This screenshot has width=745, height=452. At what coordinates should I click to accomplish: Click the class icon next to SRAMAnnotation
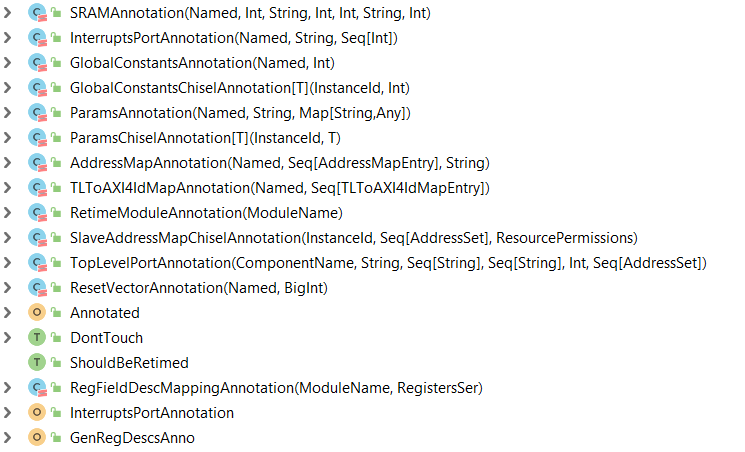(37, 13)
